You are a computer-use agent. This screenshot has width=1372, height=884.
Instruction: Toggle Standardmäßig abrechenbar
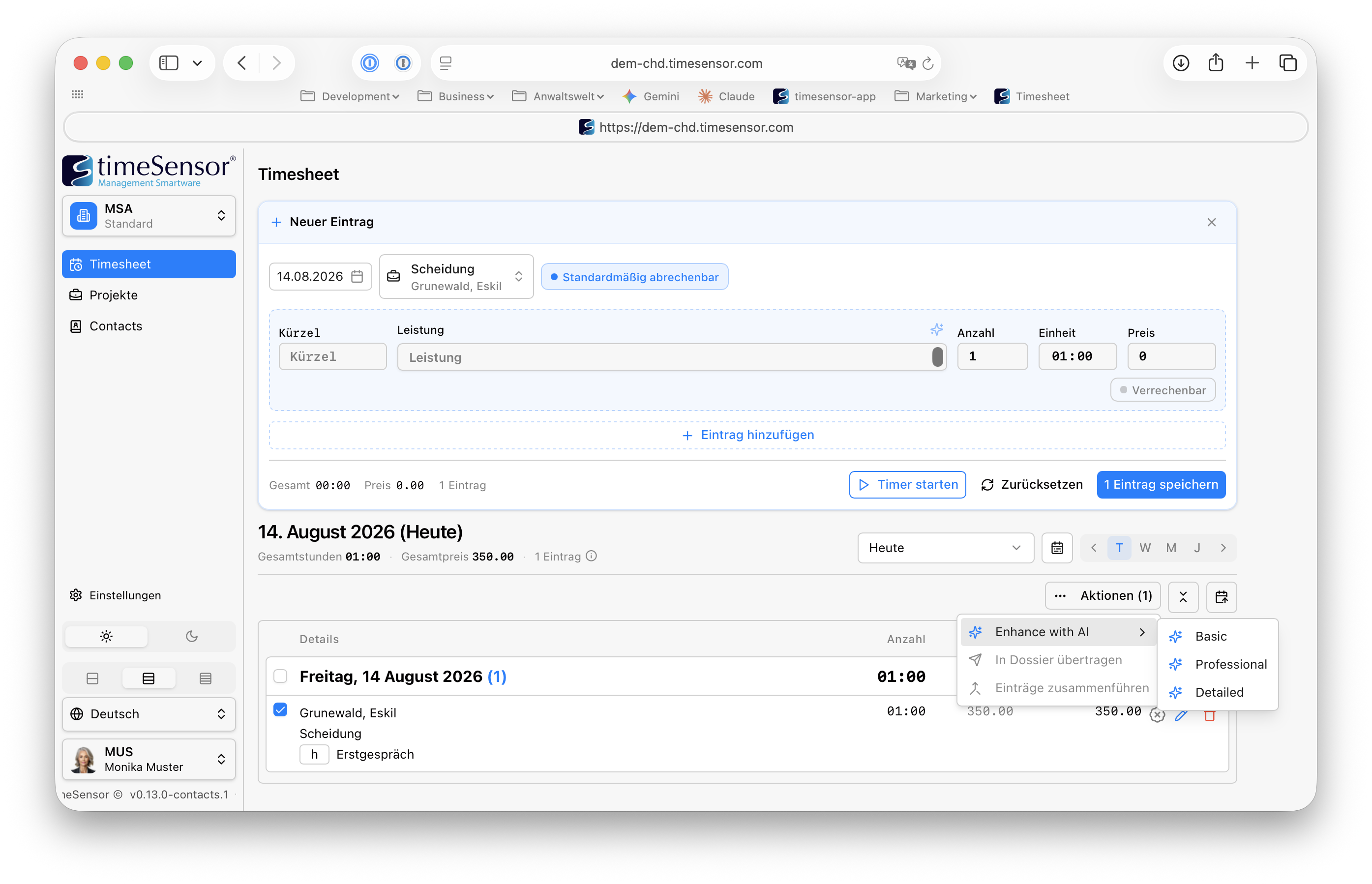pyautogui.click(x=634, y=277)
